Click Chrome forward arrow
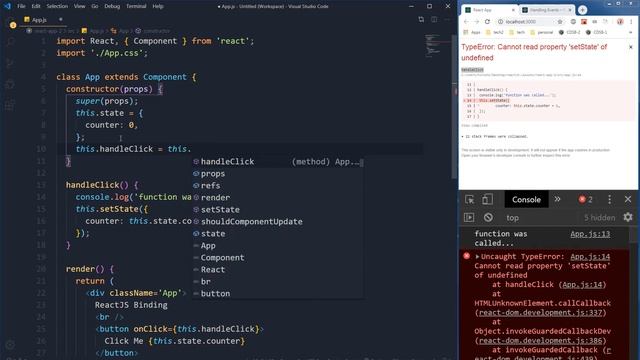Image resolution: width=640 pixels, height=360 pixels. point(476,22)
